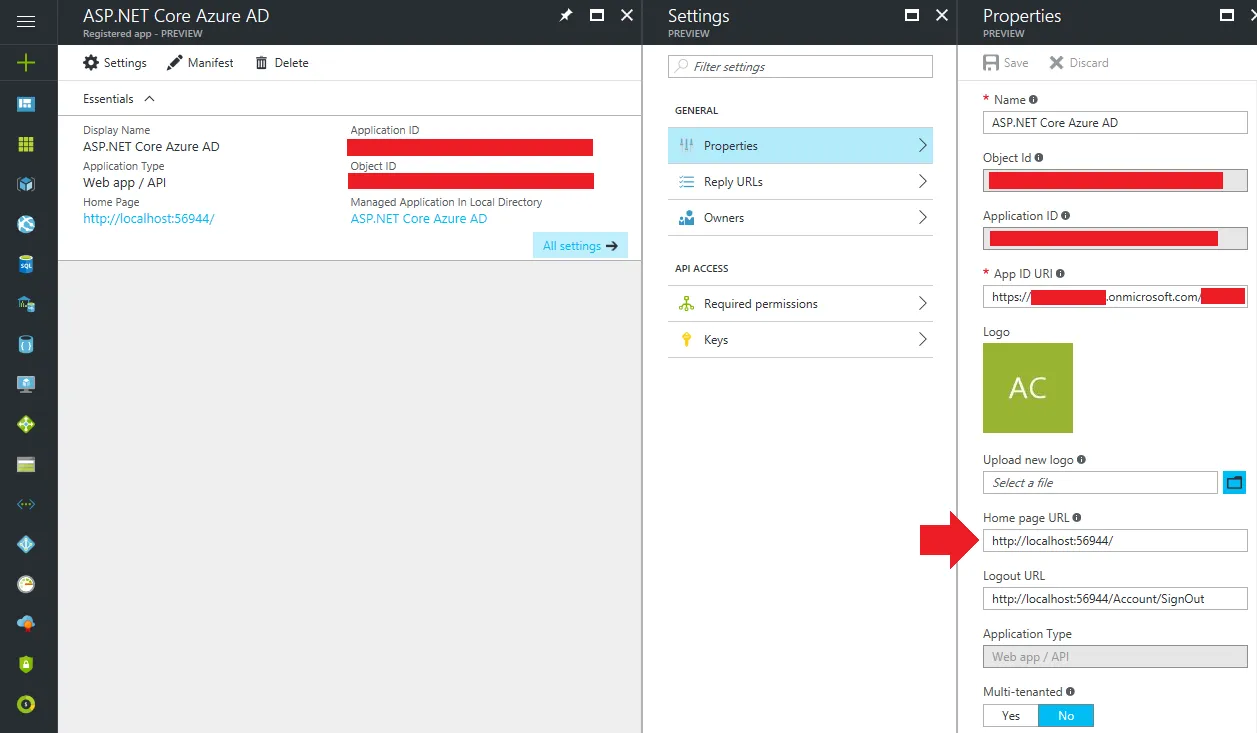The image size is (1257, 733).
Task: Open Settings with the gear button
Action: [x=115, y=63]
